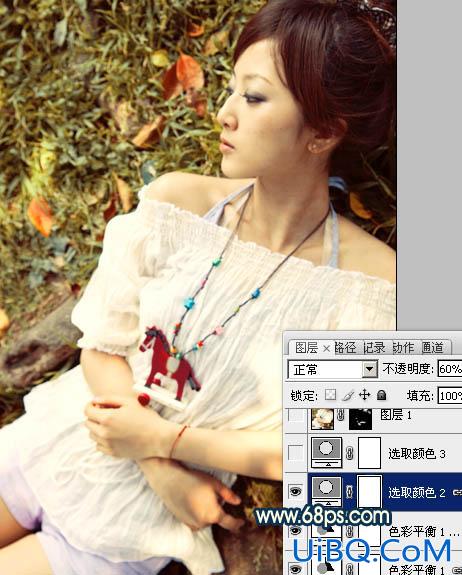Select the 选取颜色 2 layer name
462x575 pixels.
pos(417,492)
